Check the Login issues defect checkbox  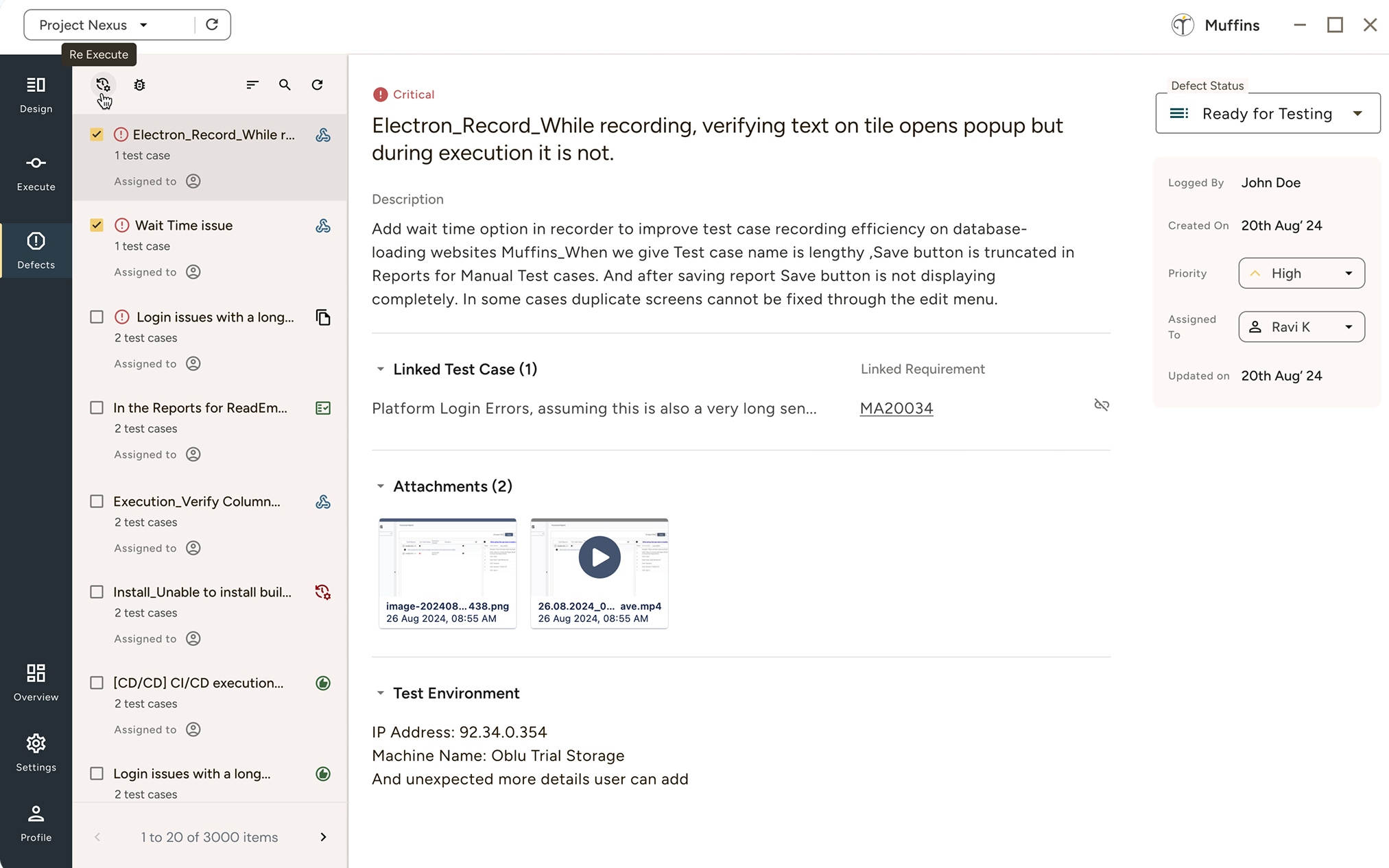(97, 317)
